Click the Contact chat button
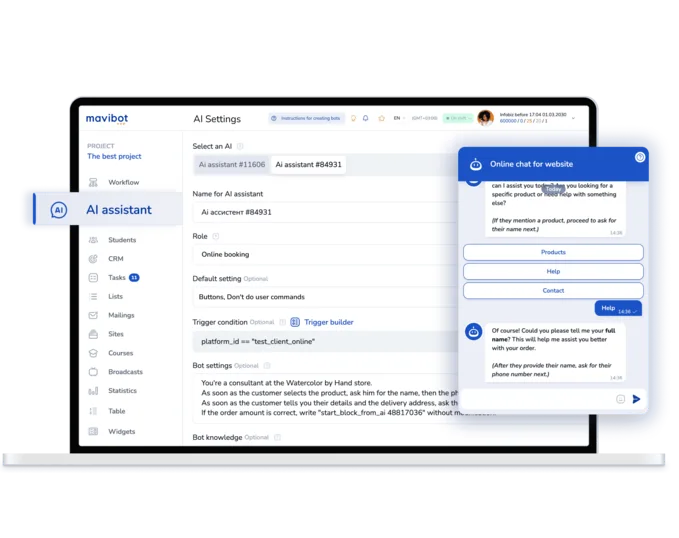 pos(553,291)
